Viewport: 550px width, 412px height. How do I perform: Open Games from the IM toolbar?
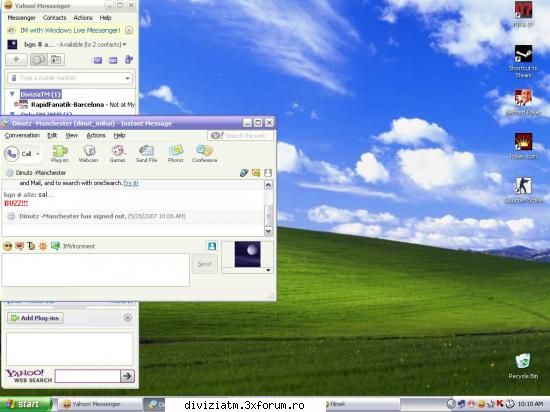point(118,154)
